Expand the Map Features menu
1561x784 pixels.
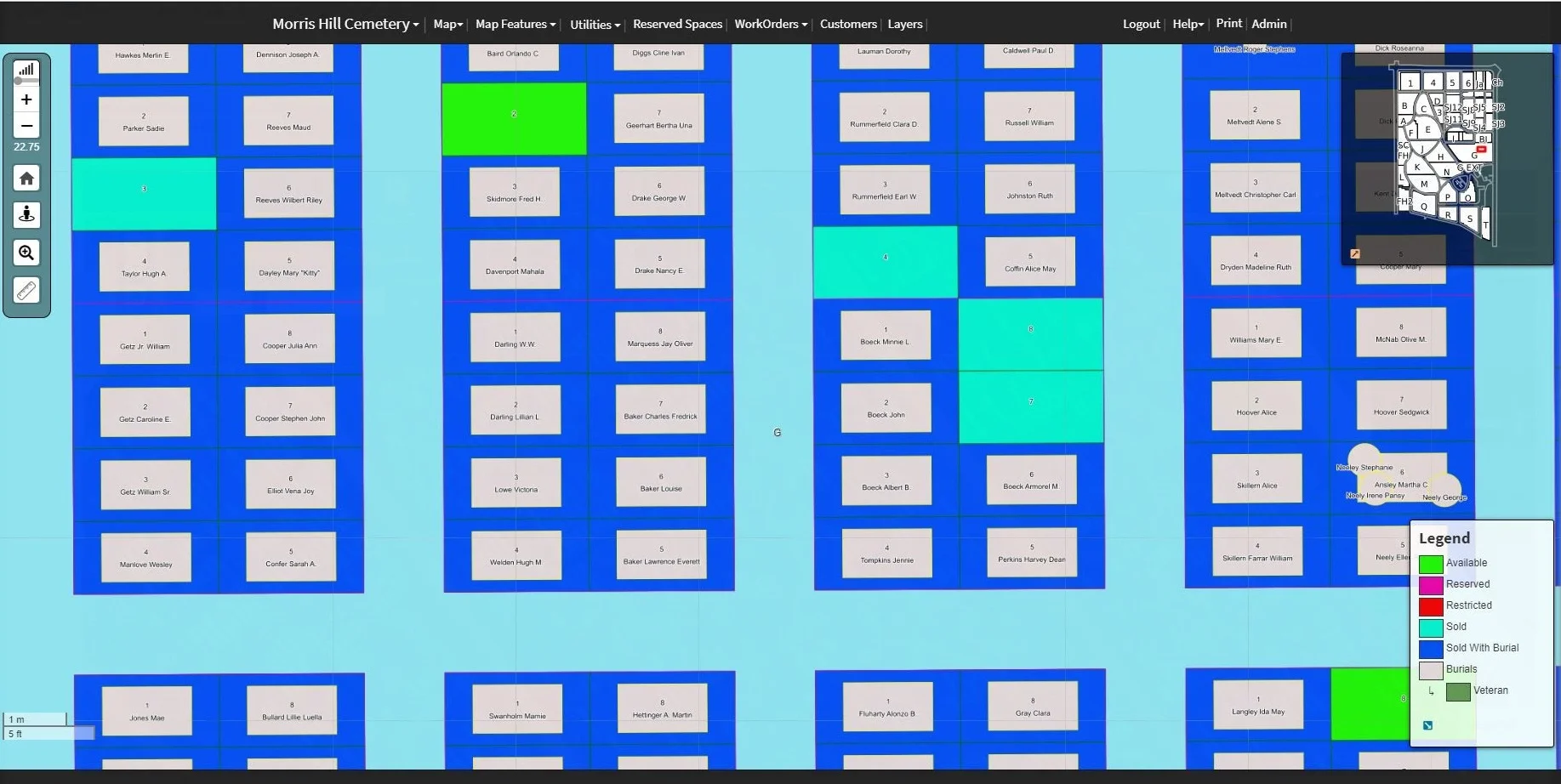(x=516, y=24)
